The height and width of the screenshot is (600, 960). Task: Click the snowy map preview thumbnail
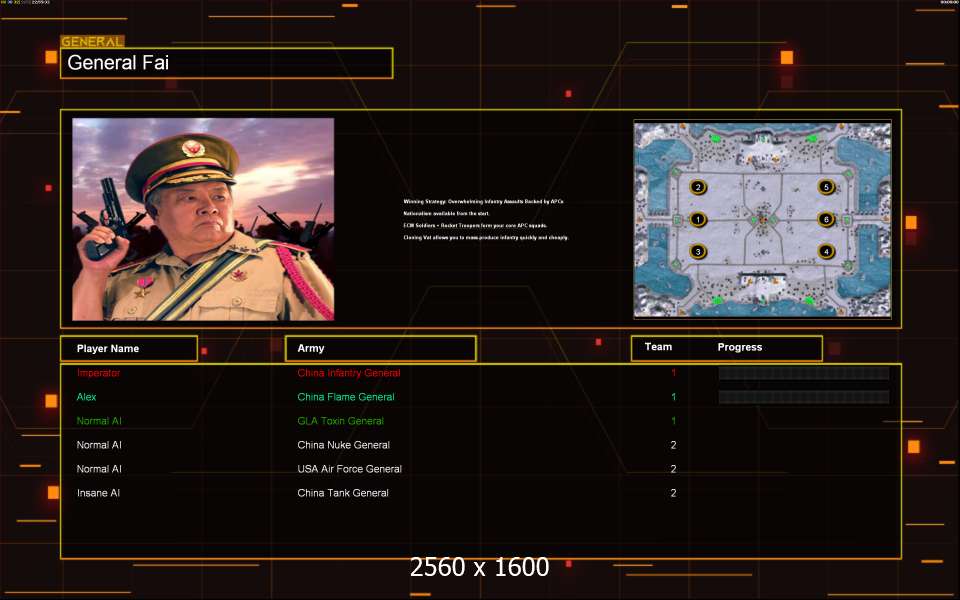coord(762,219)
